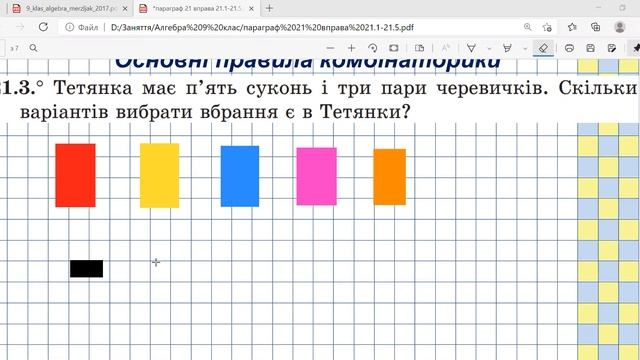Search within the PDF document
Screen dimensions: 640x360
click(33, 48)
